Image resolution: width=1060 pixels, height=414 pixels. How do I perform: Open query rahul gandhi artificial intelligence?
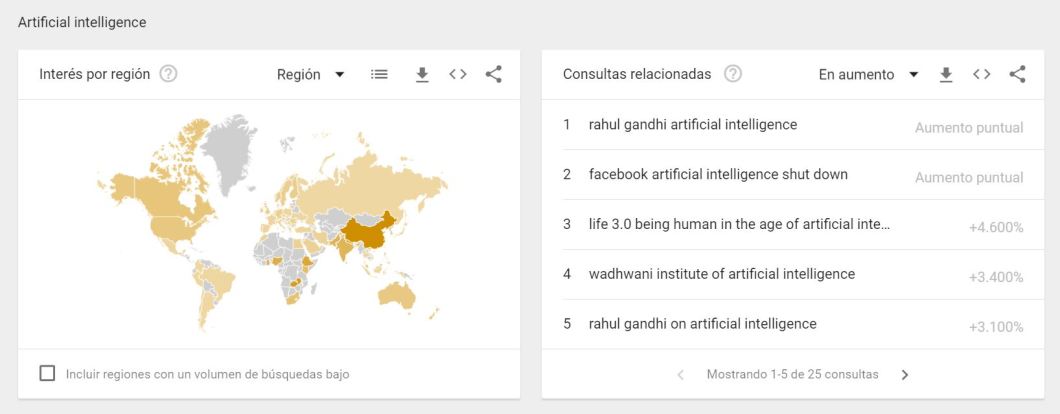[693, 125]
